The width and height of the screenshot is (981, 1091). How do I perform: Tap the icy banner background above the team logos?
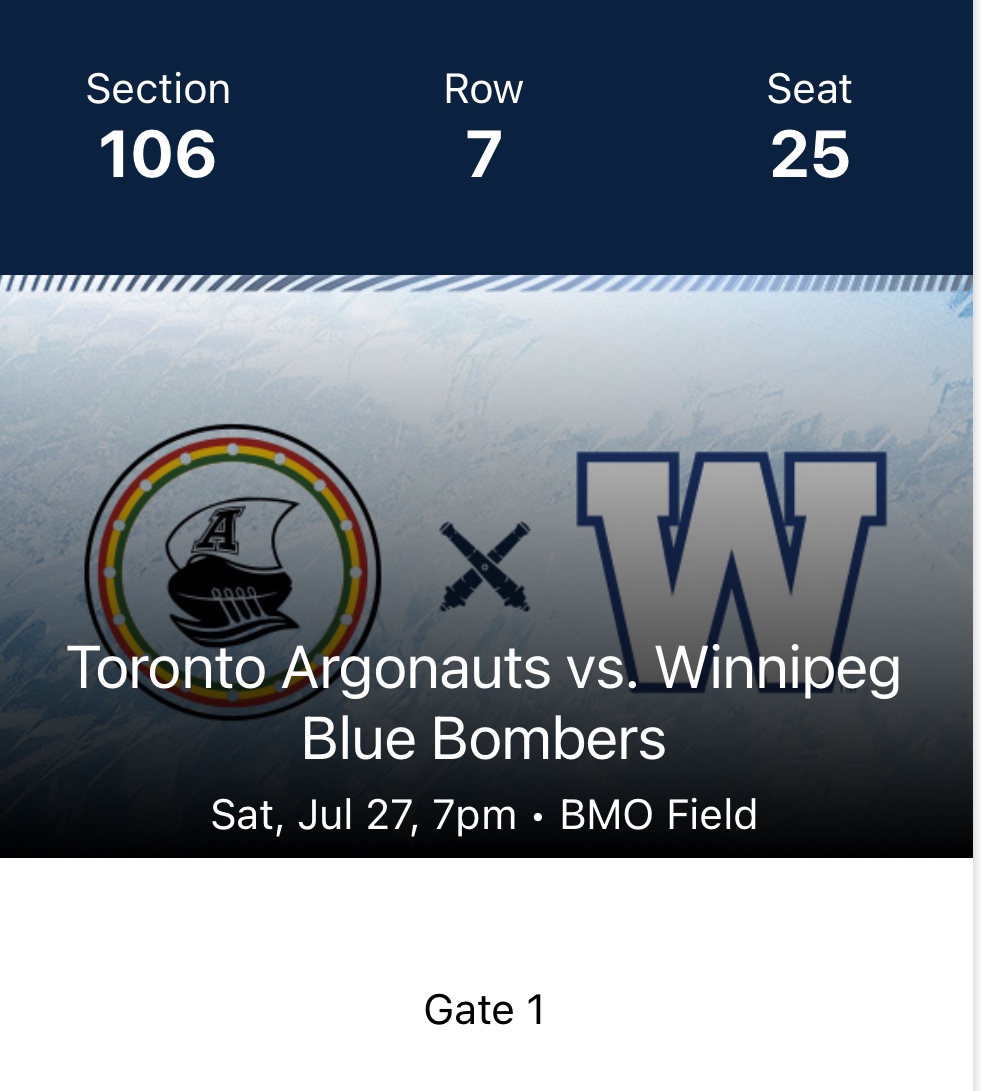[484, 370]
